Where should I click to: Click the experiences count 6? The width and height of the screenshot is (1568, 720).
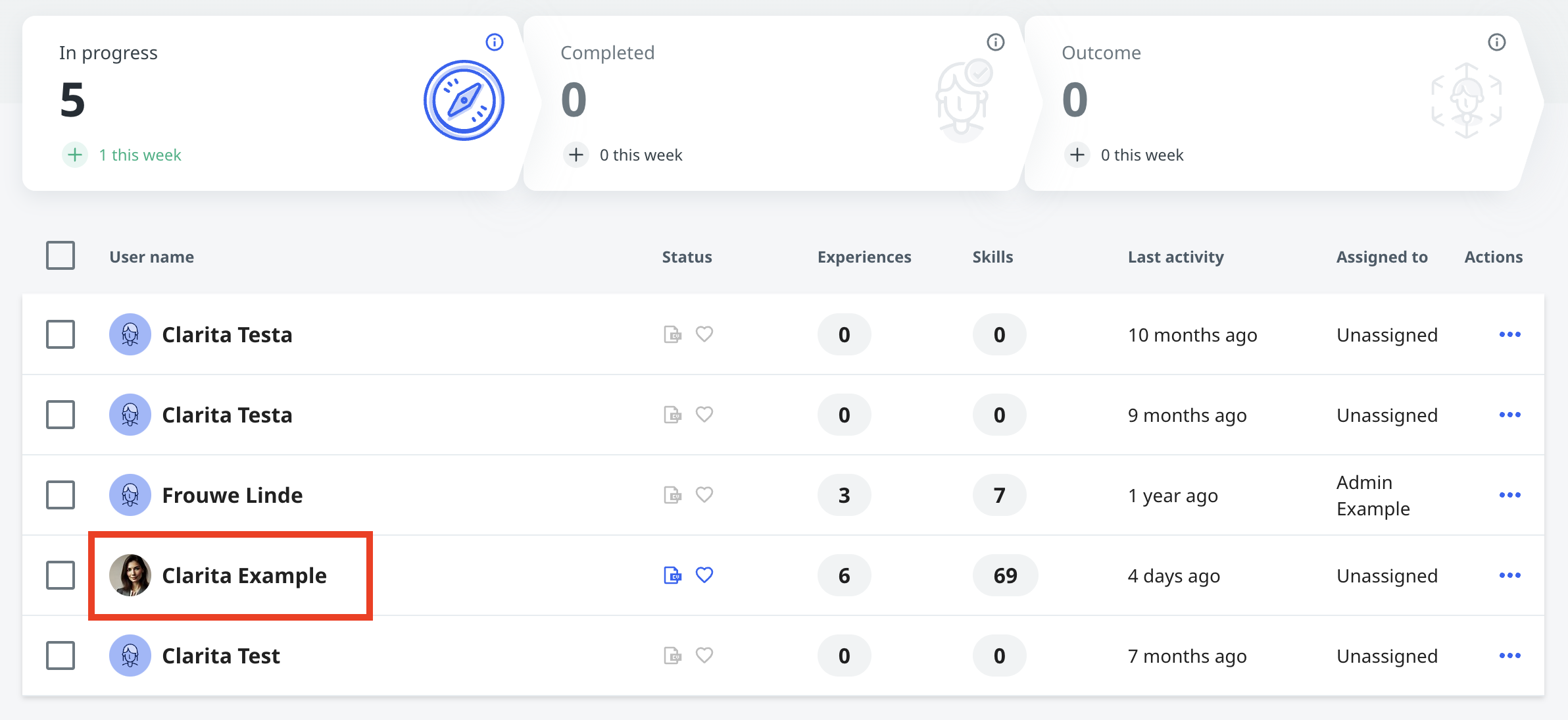[x=845, y=575]
